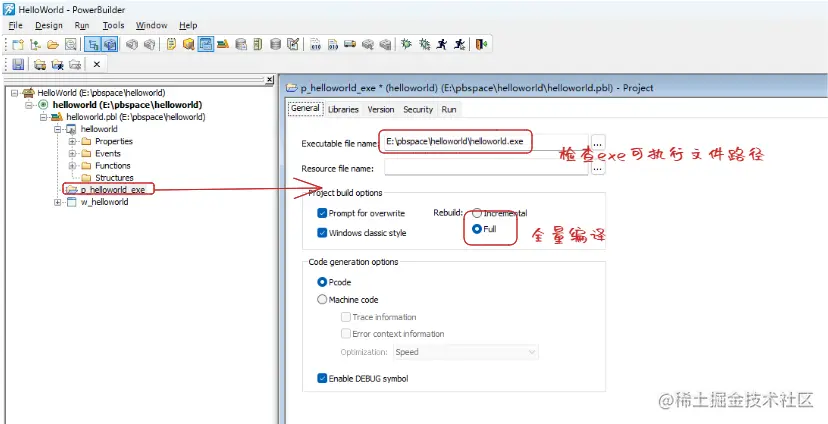Open the Tools menu
Screen dimensions: 828x424
pos(113,25)
